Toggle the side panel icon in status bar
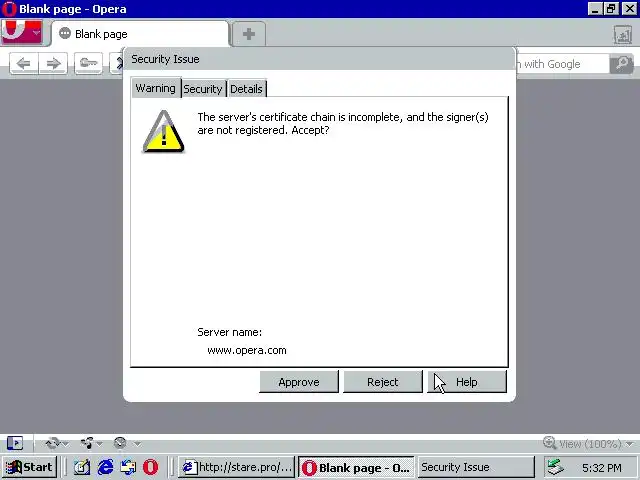This screenshot has width=640, height=480. point(15,443)
